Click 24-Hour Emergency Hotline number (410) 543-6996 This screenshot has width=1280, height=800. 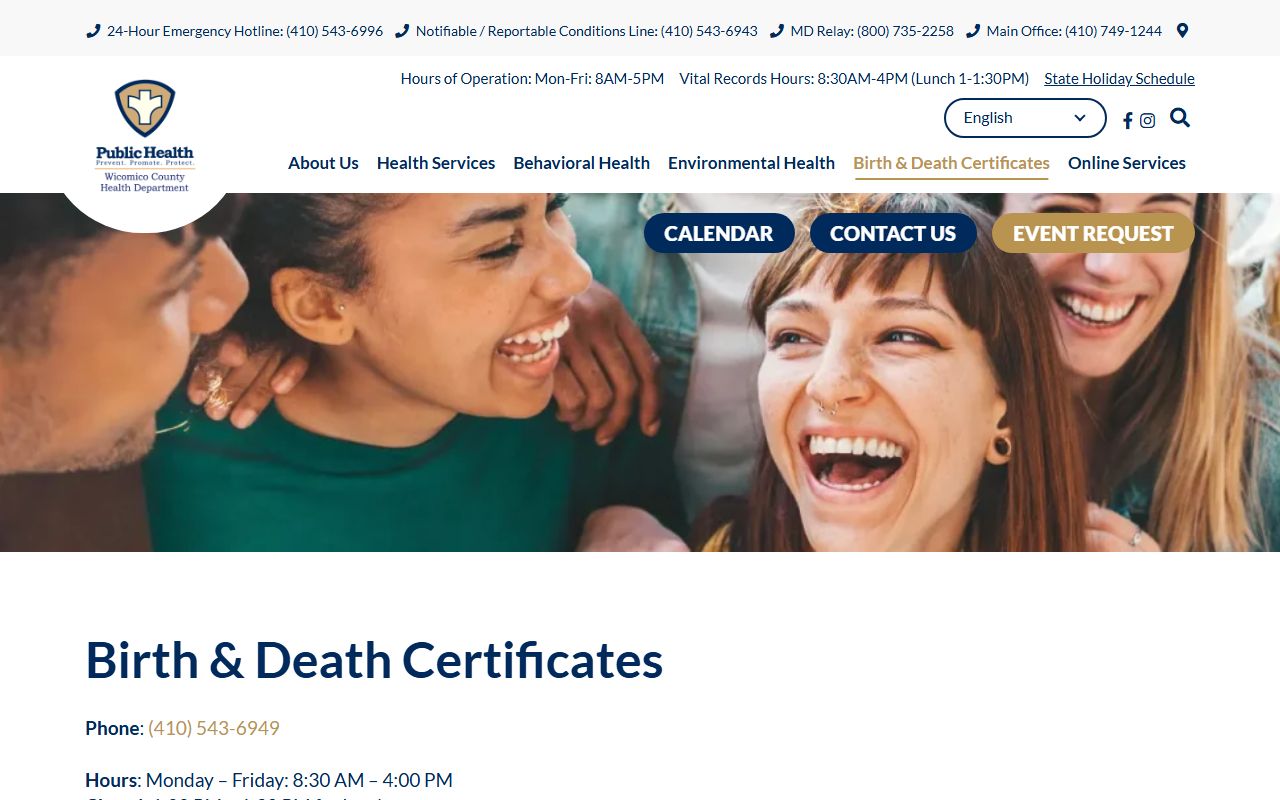[x=334, y=31]
